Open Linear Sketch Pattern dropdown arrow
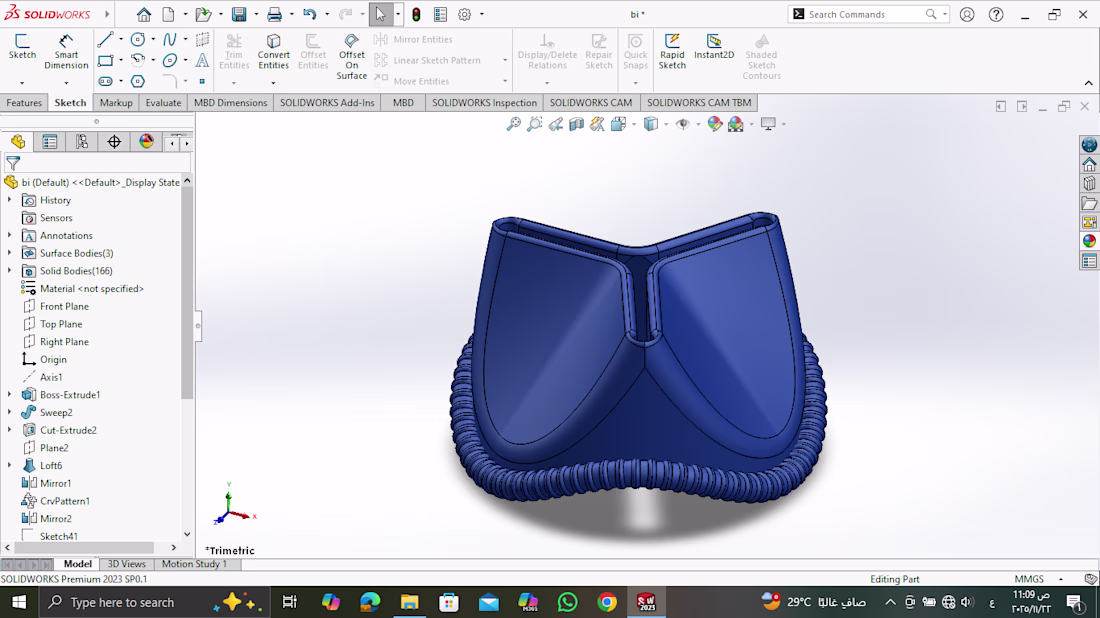Screen dimensions: 1100x618 coord(504,60)
